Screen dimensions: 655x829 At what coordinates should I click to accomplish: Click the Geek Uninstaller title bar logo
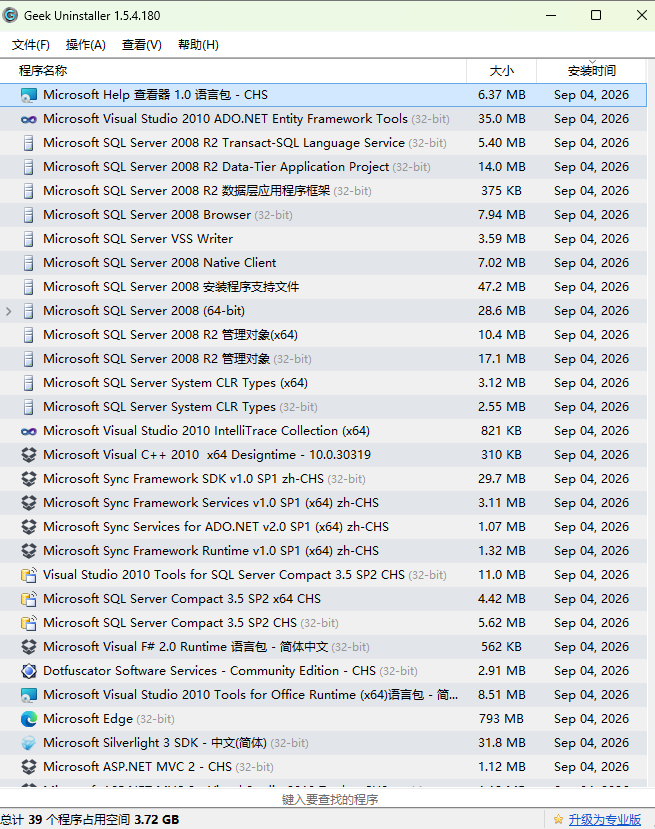pyautogui.click(x=10, y=15)
